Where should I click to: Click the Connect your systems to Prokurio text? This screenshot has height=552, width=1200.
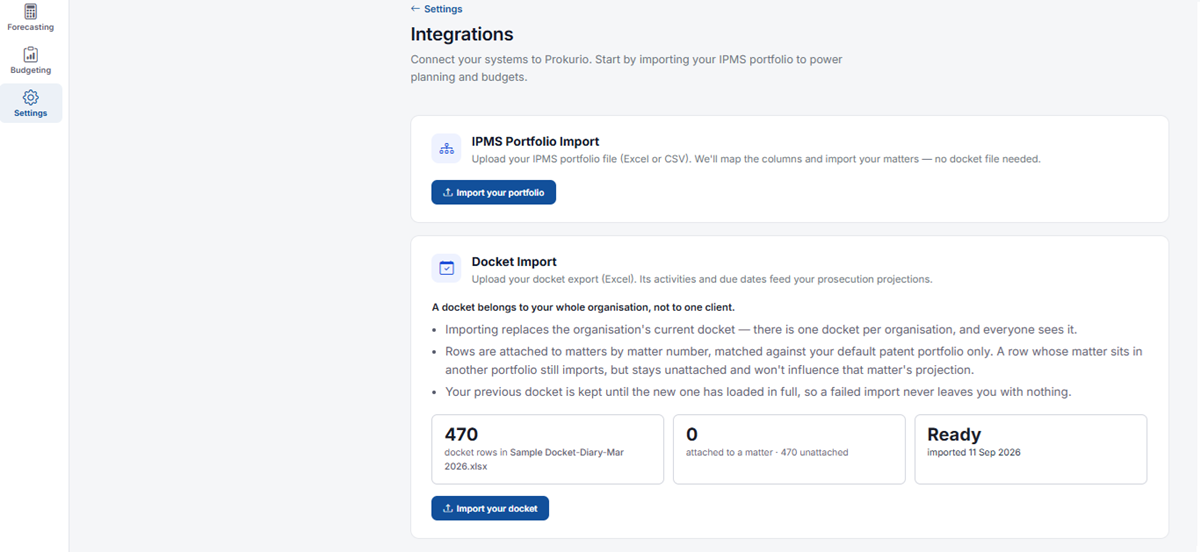click(626, 68)
